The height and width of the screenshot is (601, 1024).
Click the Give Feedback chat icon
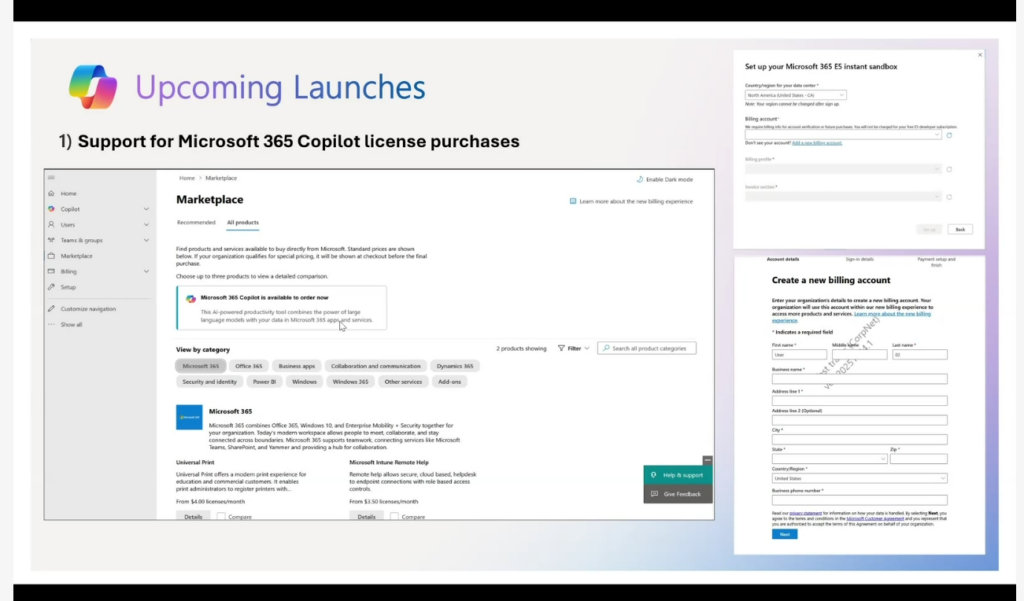coord(654,494)
